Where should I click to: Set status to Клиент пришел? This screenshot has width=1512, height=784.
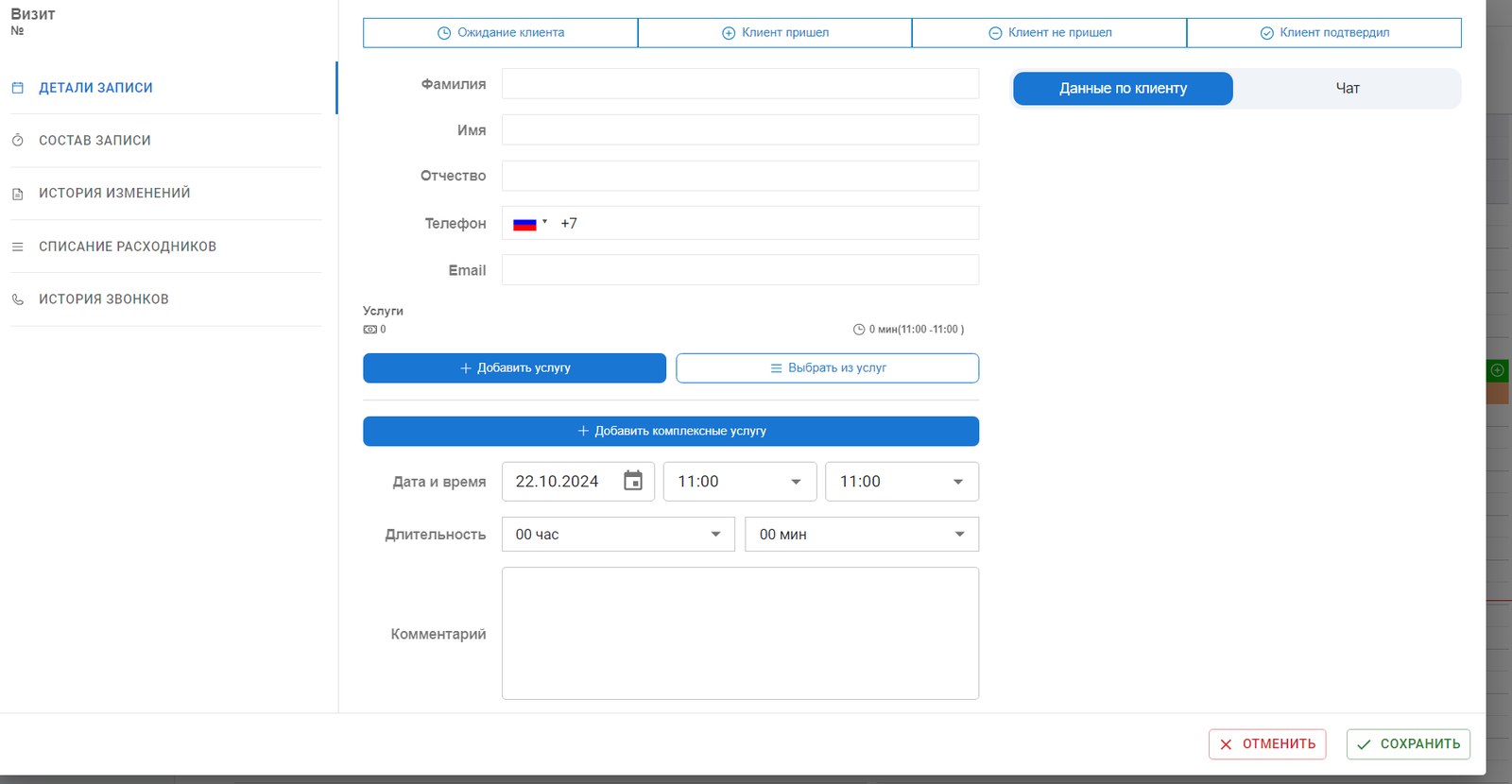point(775,33)
